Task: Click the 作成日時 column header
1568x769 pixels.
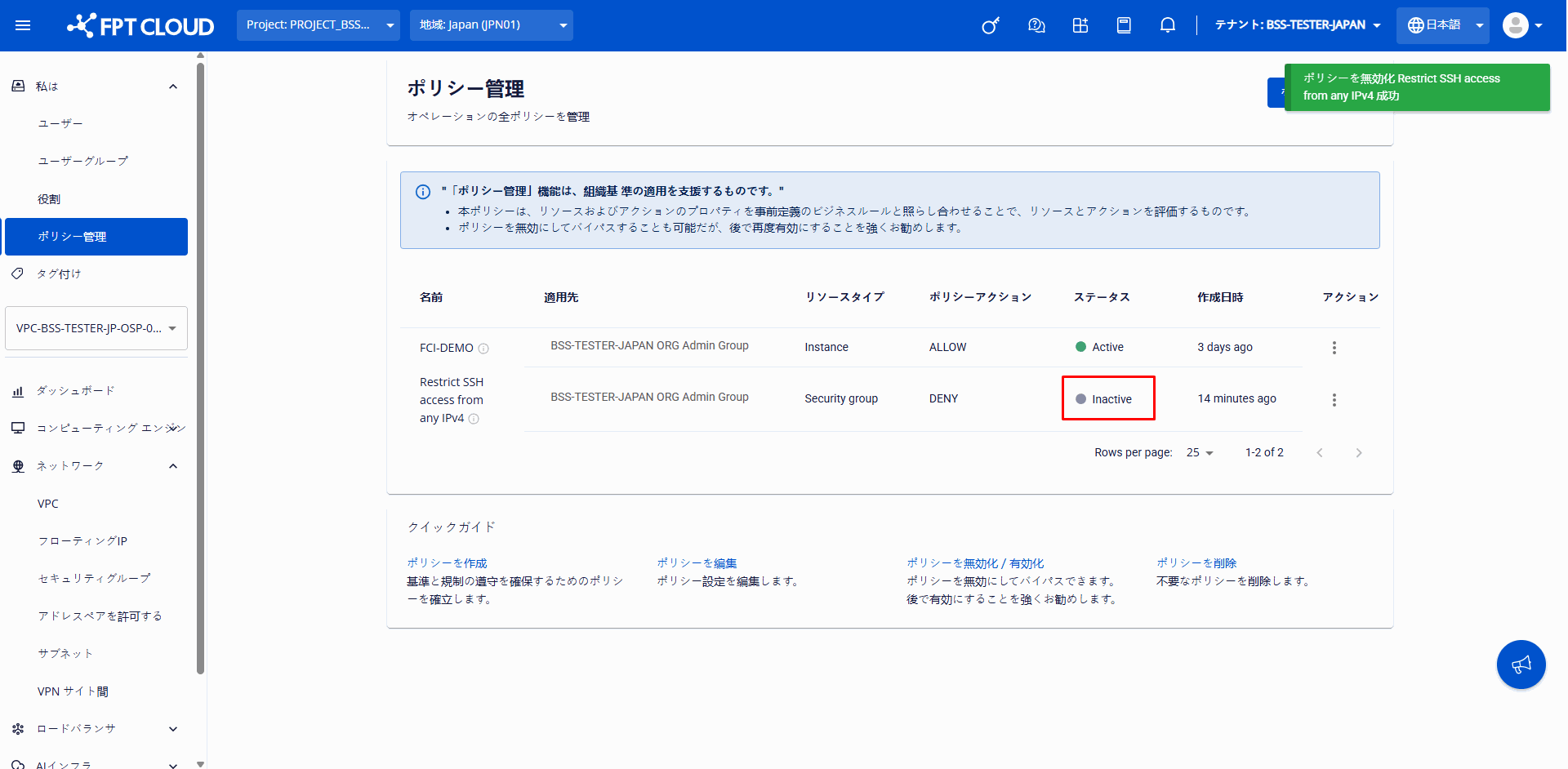Action: [x=1220, y=297]
